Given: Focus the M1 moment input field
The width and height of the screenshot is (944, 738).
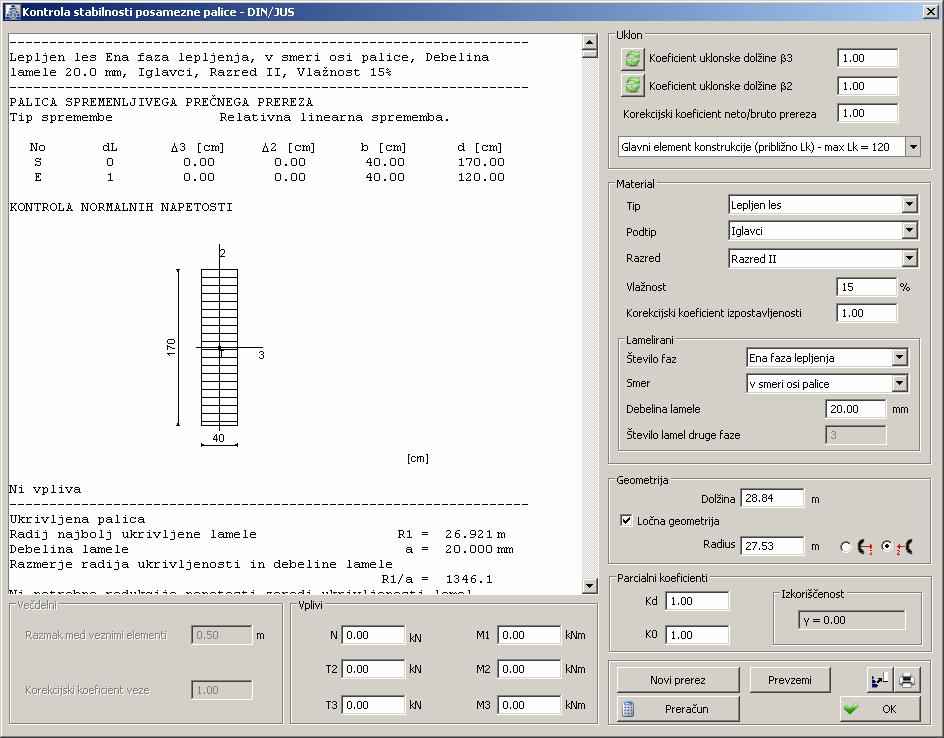Looking at the screenshot, I should (x=529, y=634).
